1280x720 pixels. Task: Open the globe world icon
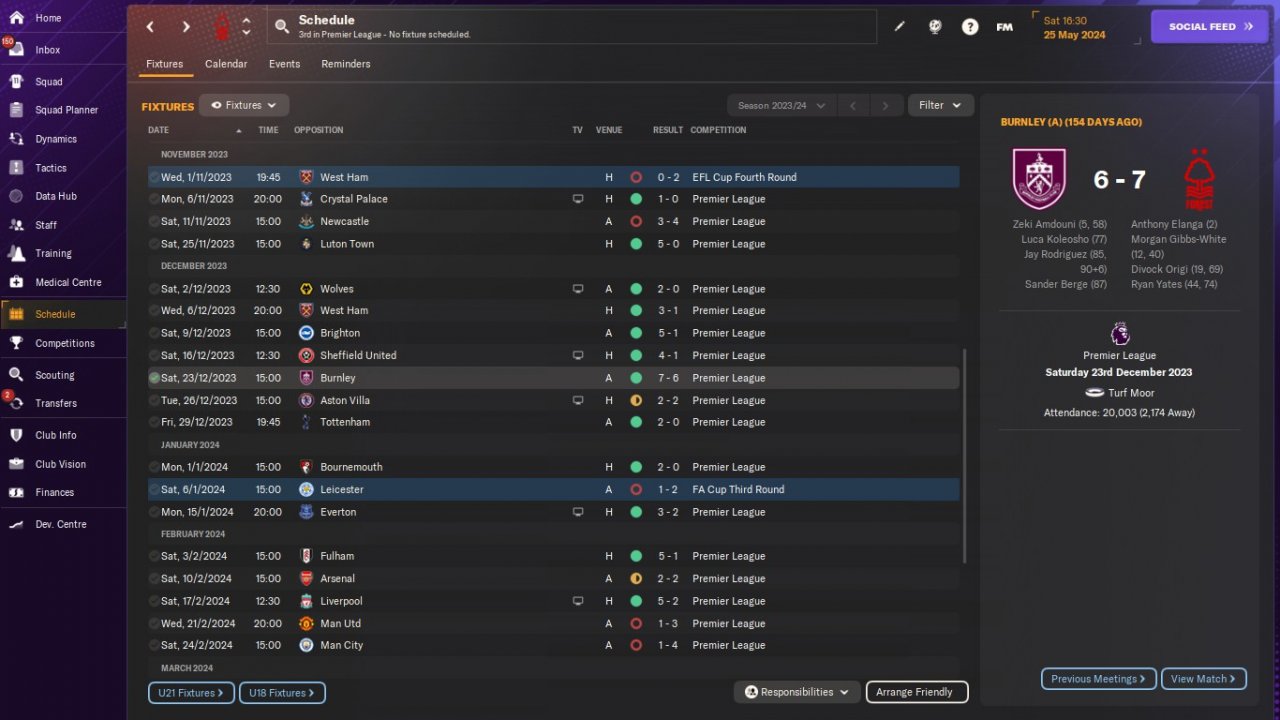click(x=935, y=27)
